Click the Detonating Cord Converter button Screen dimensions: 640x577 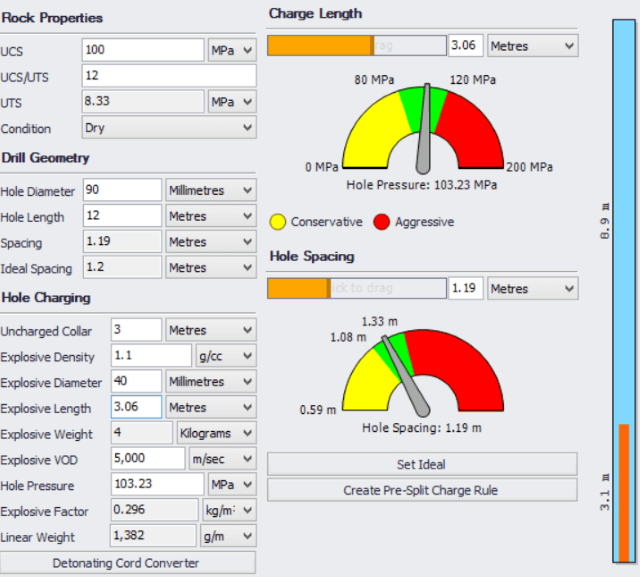point(128,563)
